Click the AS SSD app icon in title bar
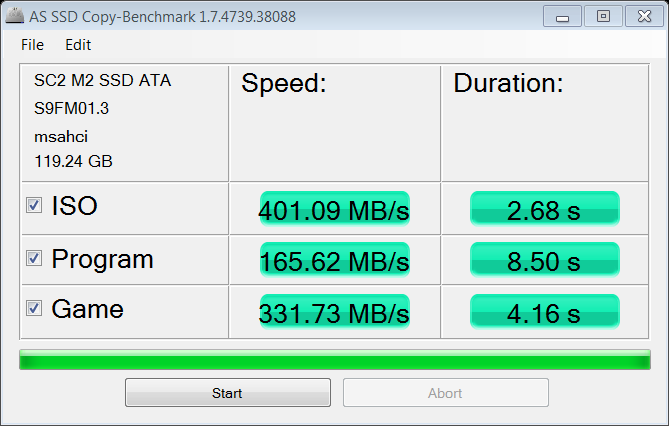The width and height of the screenshot is (669, 426). 14,16
